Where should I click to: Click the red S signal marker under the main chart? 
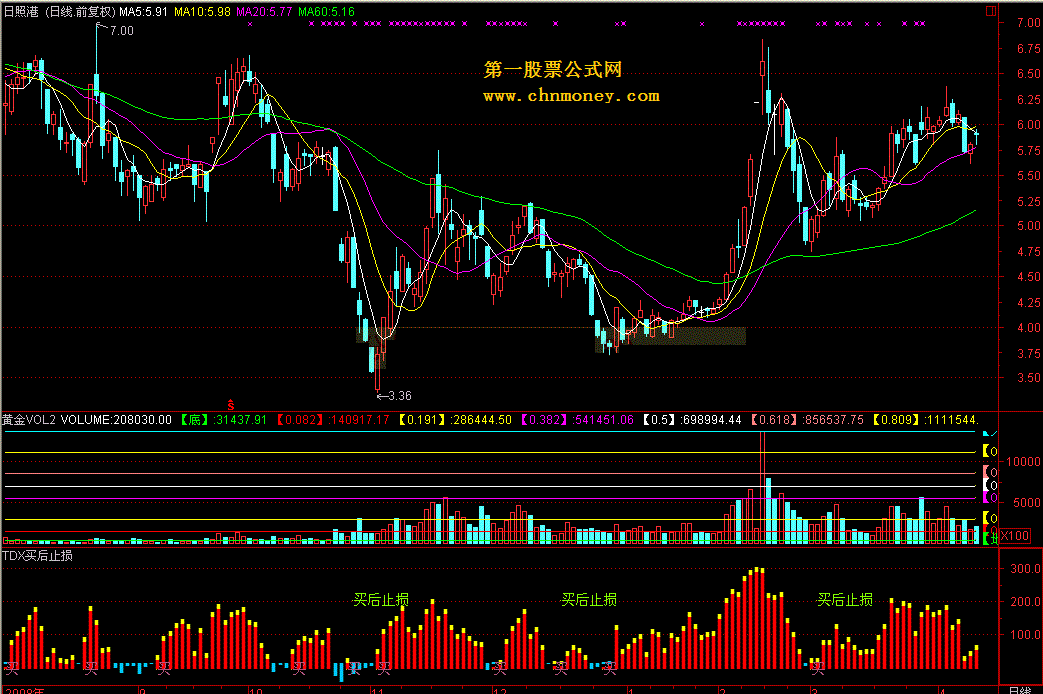click(231, 405)
